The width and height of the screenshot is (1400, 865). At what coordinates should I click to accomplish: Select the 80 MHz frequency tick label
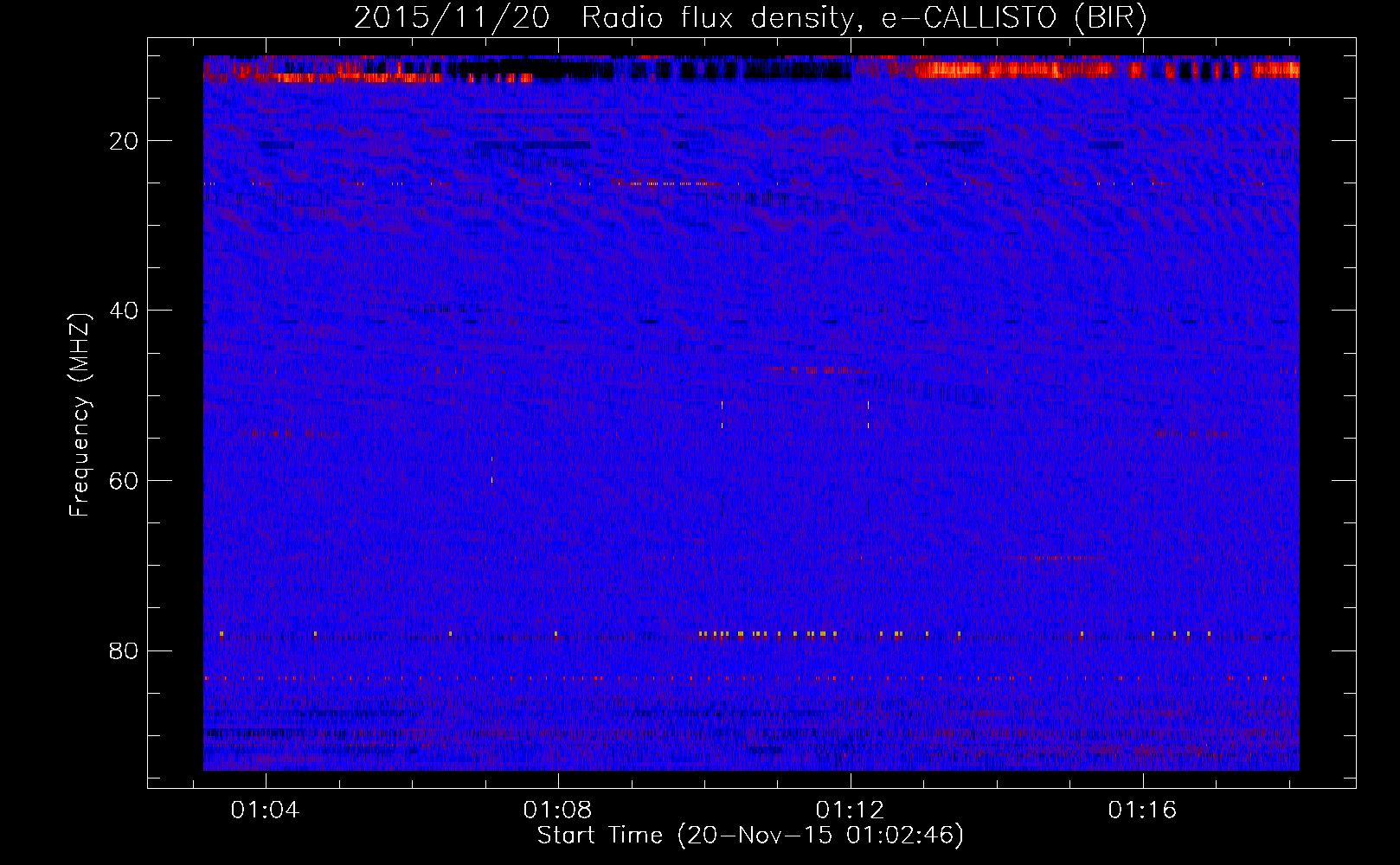click(125, 650)
